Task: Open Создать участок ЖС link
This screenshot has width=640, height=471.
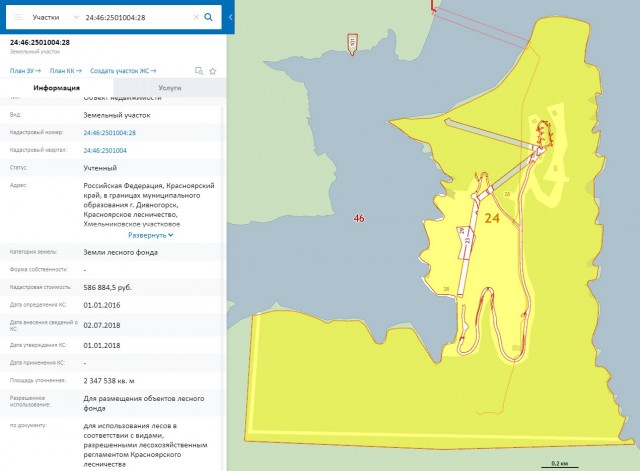Action: tap(123, 71)
